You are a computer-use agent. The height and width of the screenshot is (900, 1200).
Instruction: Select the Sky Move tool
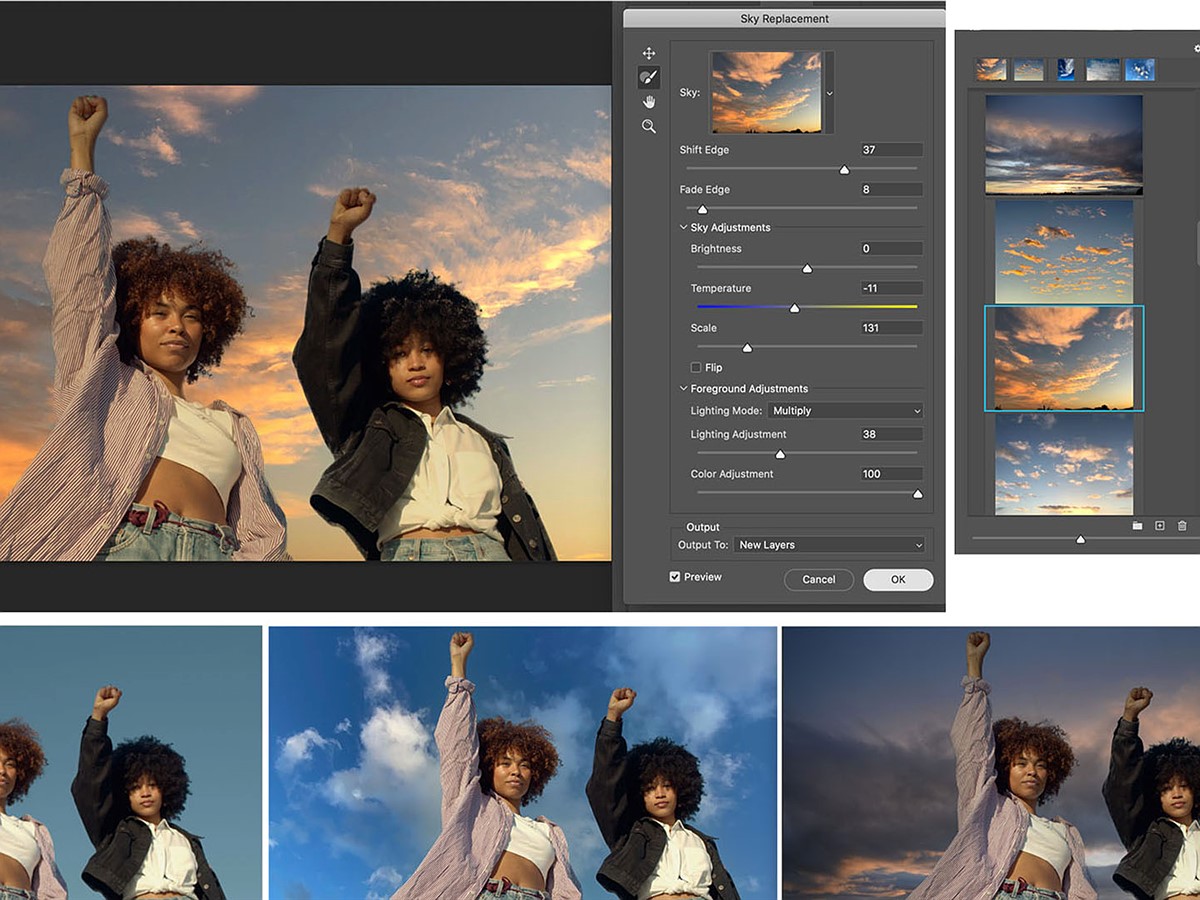[x=649, y=53]
